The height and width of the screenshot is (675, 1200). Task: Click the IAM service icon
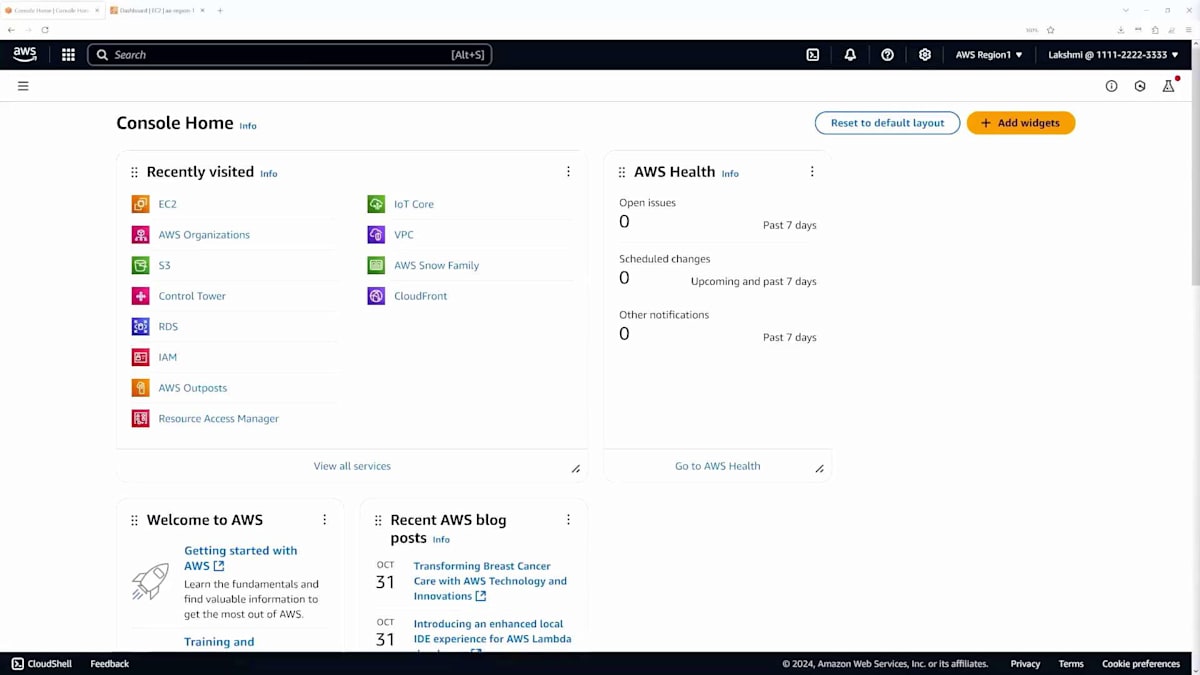point(140,357)
